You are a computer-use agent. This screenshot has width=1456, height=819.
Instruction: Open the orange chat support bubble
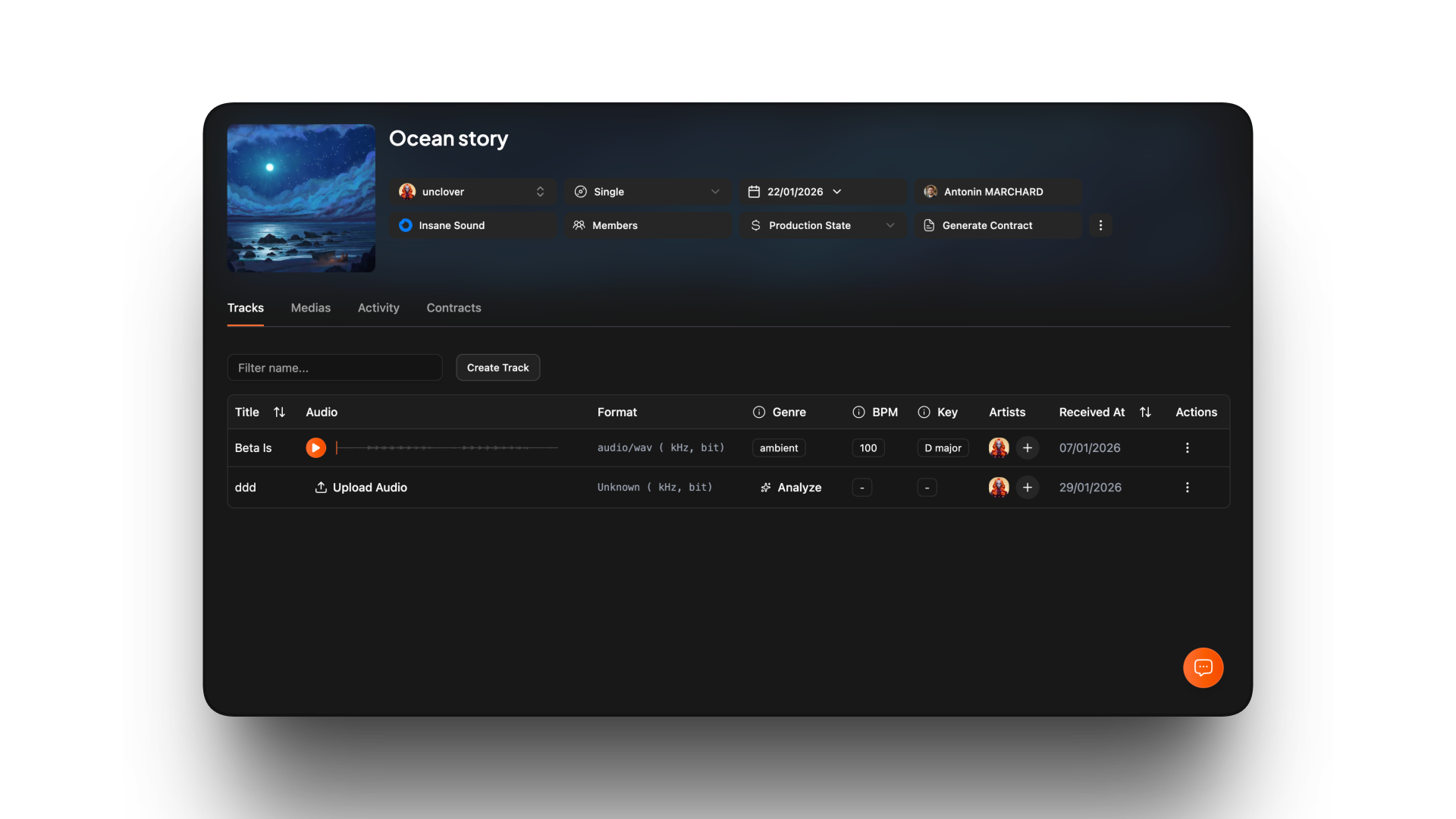(x=1203, y=667)
